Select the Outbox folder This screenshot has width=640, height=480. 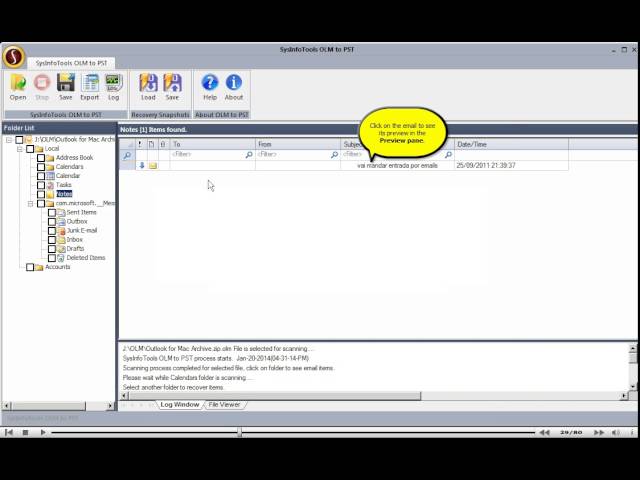(77, 222)
